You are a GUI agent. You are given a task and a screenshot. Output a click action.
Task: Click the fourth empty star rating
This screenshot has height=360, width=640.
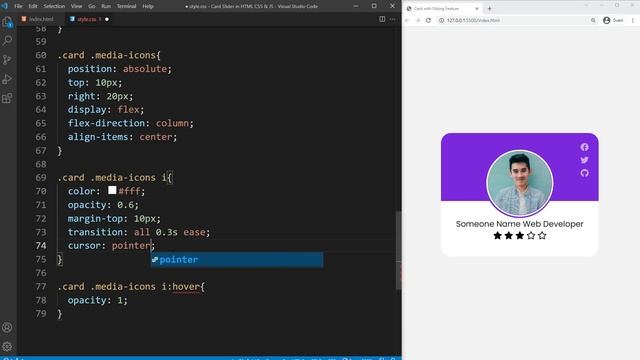coord(531,236)
